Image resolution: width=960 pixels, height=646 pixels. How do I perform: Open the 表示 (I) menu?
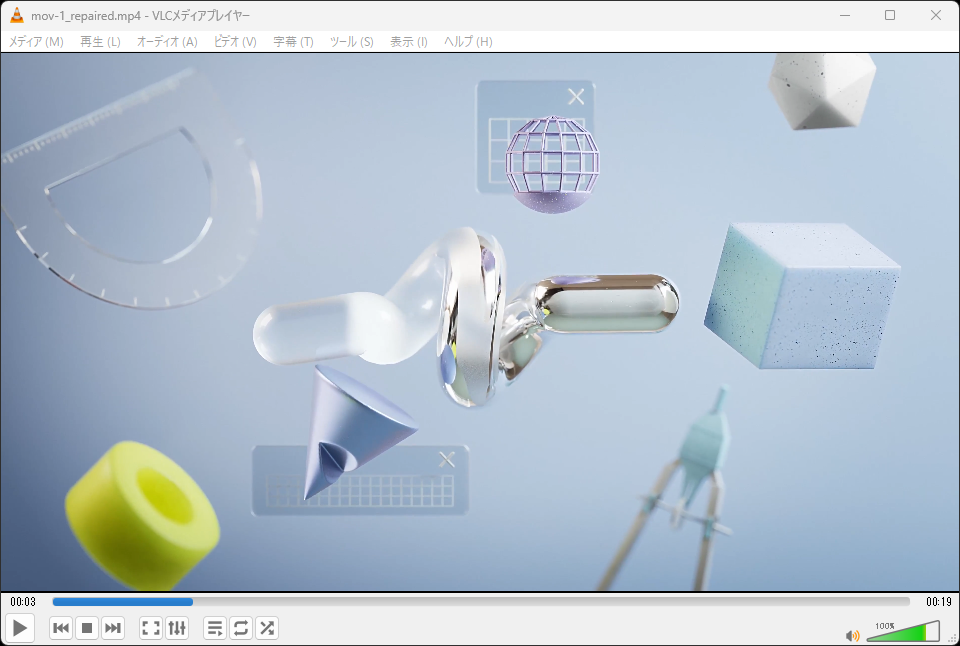pos(409,42)
